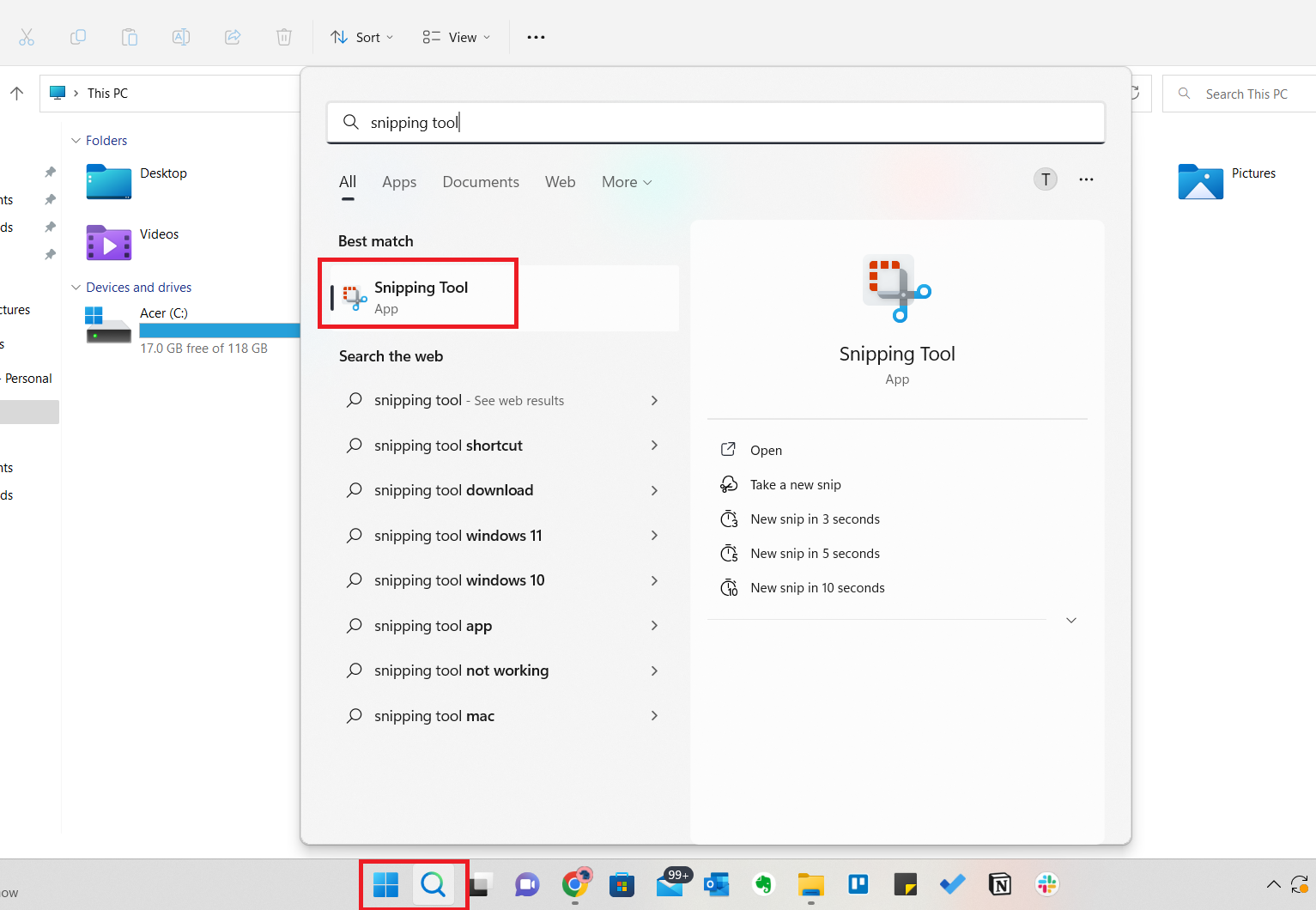Open Task View from the taskbar
Image resolution: width=1316 pixels, height=910 pixels.
click(480, 884)
